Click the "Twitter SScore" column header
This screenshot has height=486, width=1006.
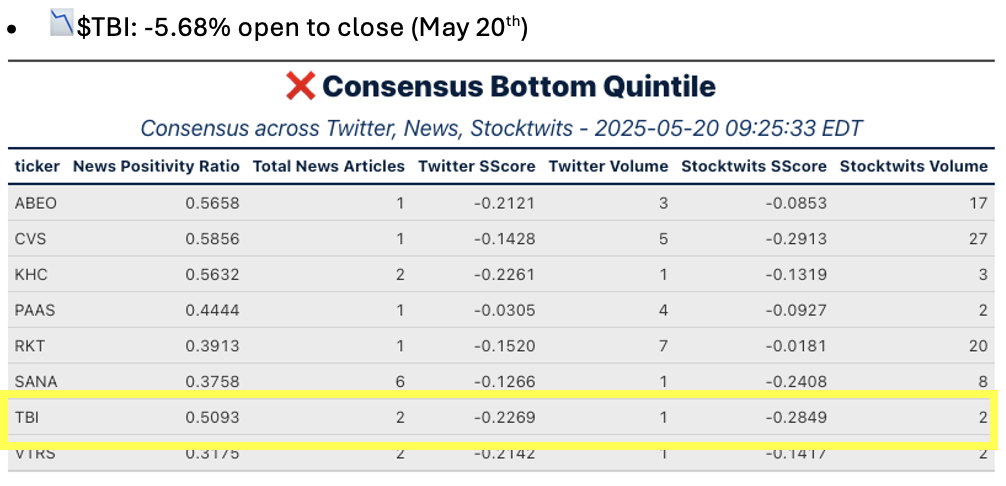pyautogui.click(x=476, y=166)
